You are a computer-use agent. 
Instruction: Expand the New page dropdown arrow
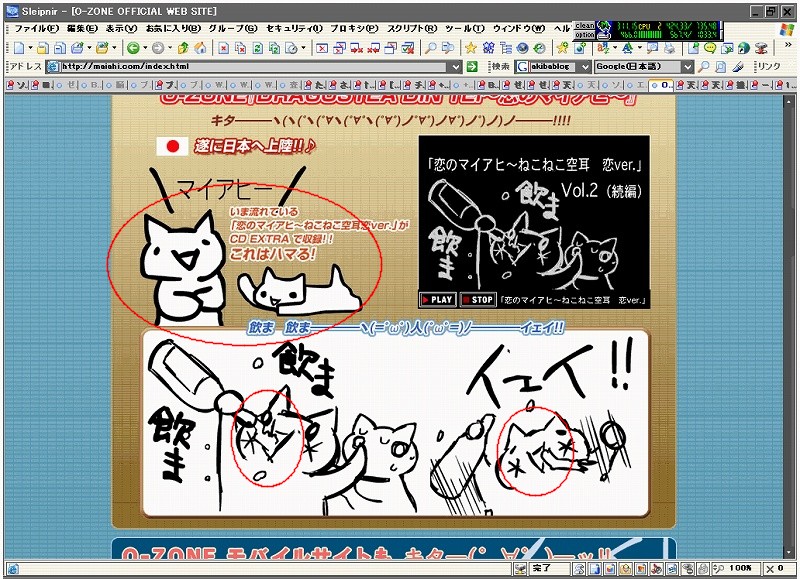(30, 48)
